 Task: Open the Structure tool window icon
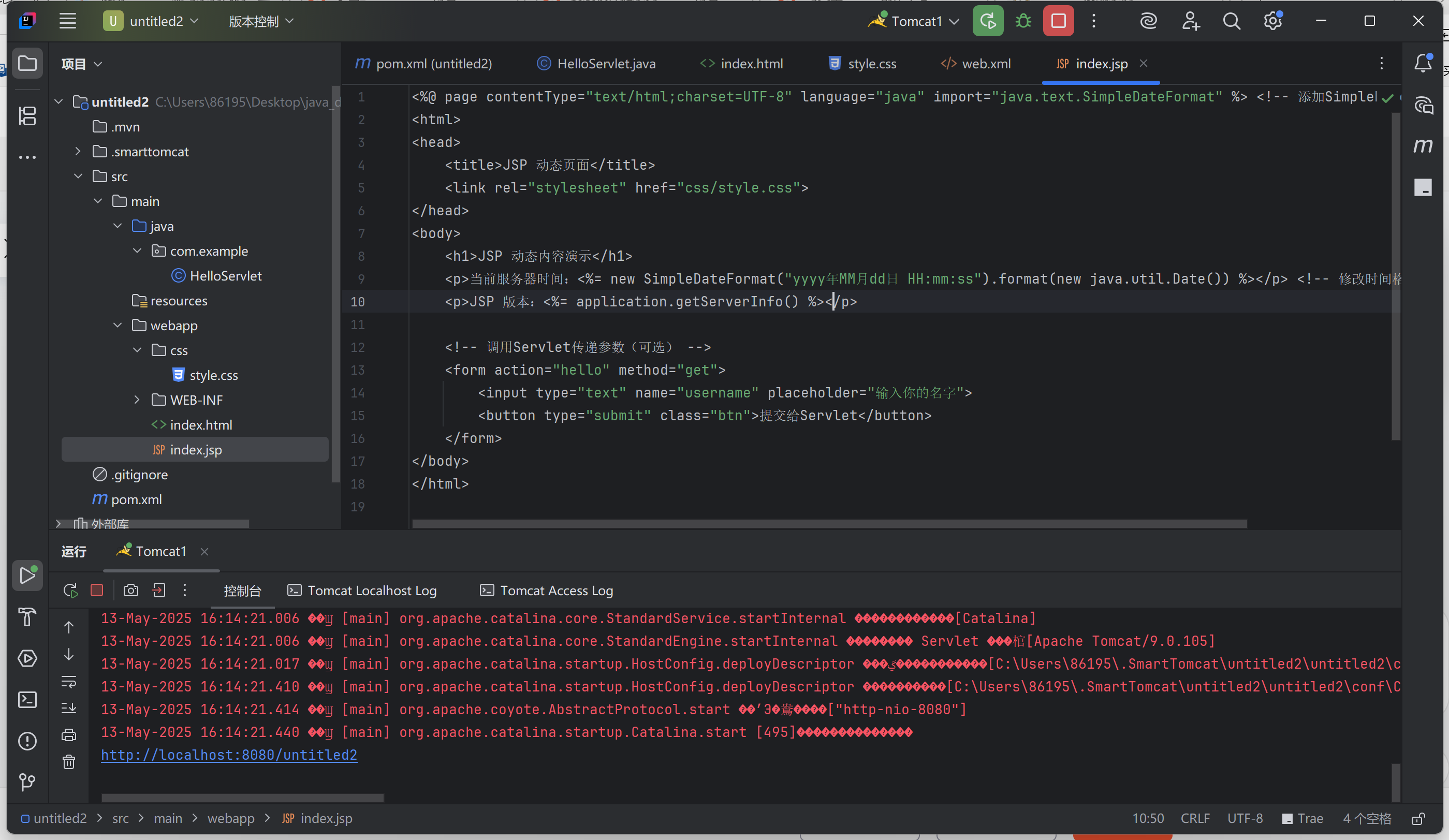click(27, 115)
